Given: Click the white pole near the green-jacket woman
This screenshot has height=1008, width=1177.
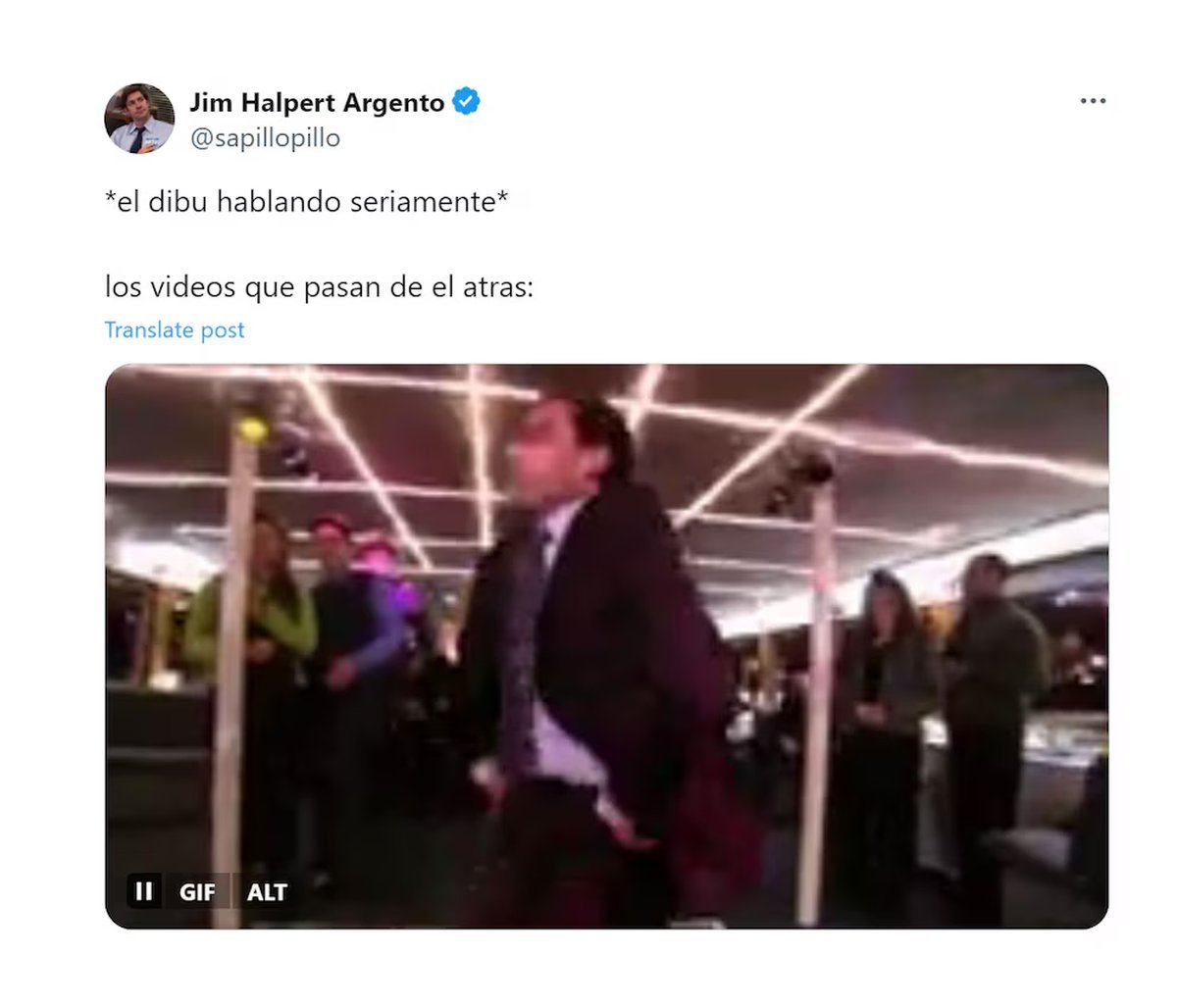Looking at the screenshot, I should [233, 667].
